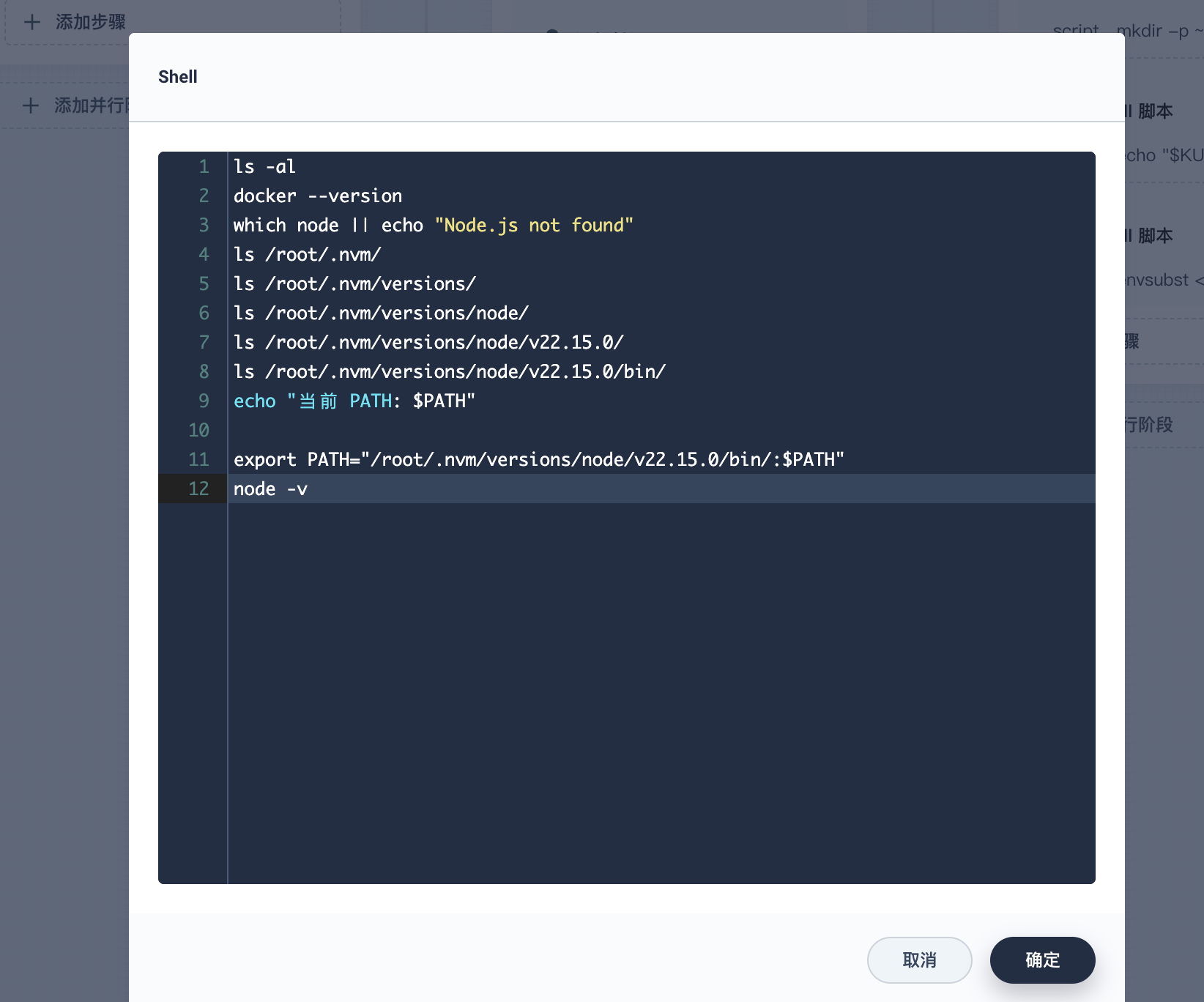Viewport: 1204px width, 1002px height.
Task: Click line ending "v22.15.0/bin/" on line 8
Action: point(450,371)
